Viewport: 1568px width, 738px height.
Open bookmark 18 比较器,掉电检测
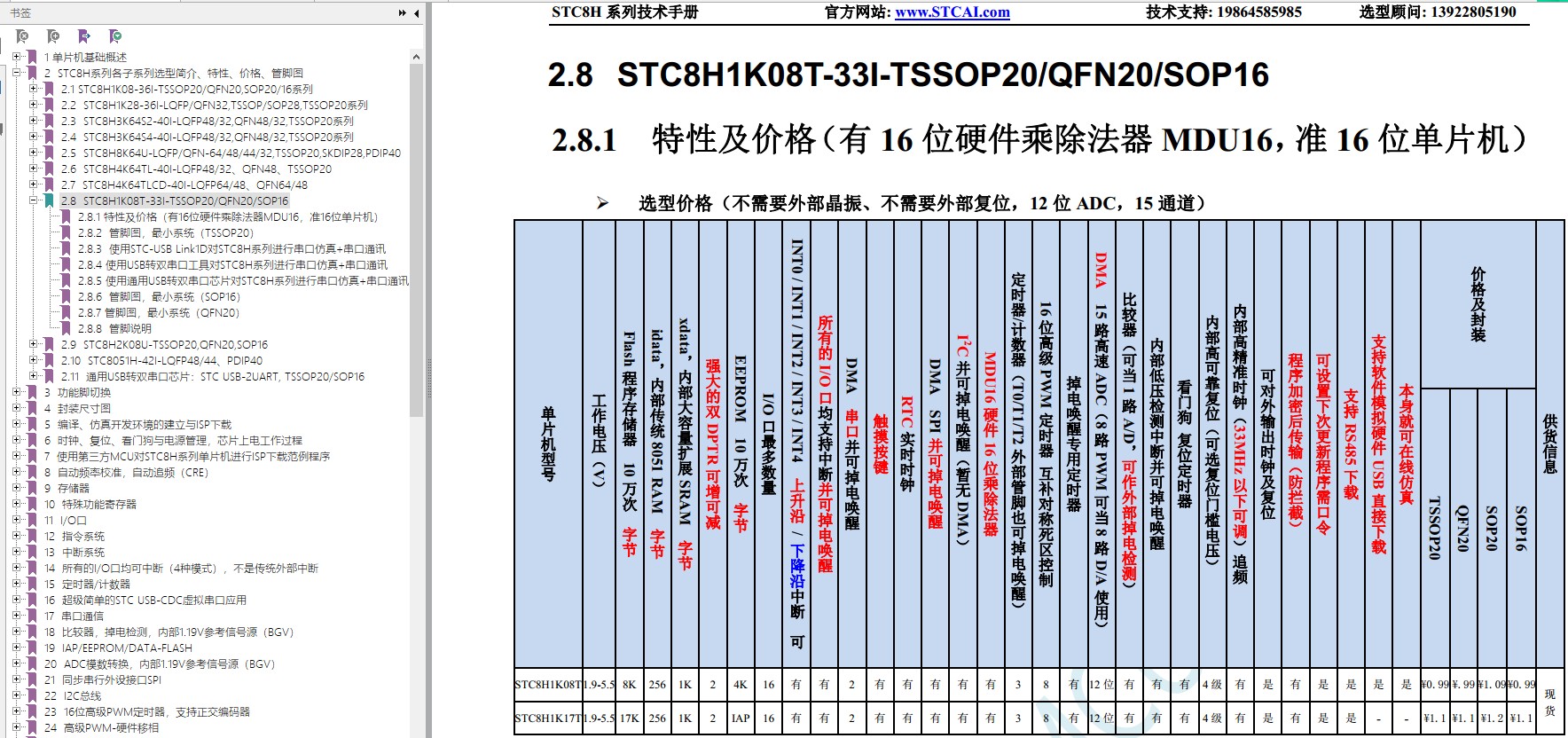tap(169, 632)
